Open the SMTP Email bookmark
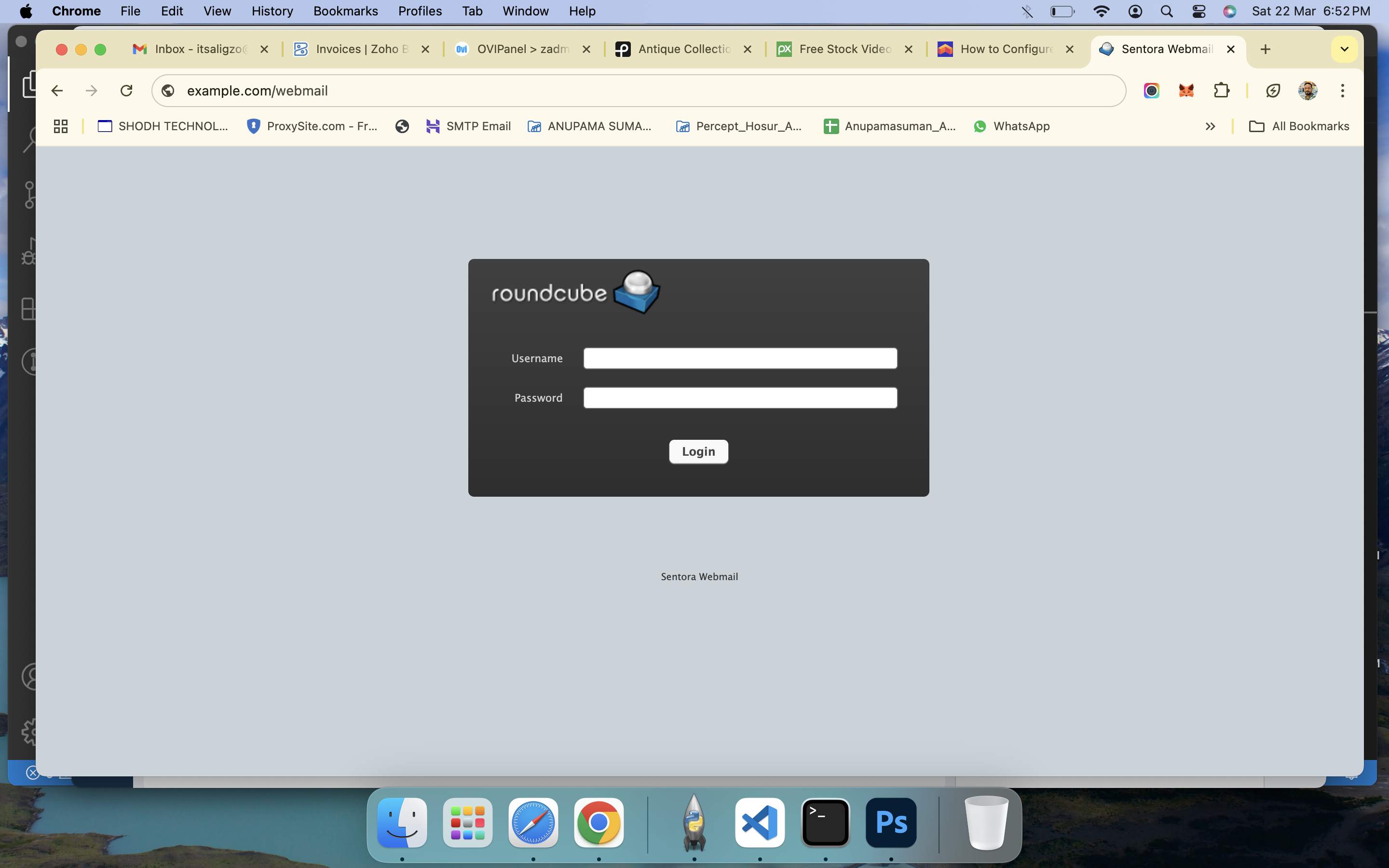Screen dimensions: 1389x868 468,126
